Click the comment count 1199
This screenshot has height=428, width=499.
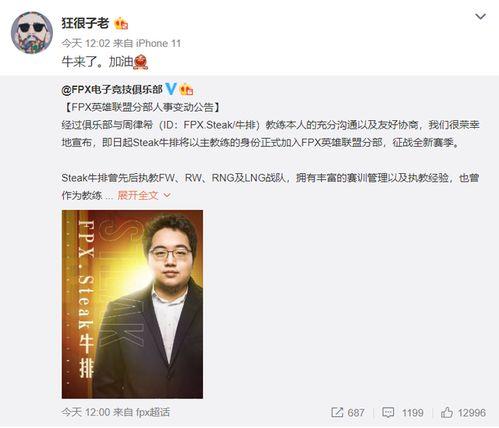tap(412, 413)
